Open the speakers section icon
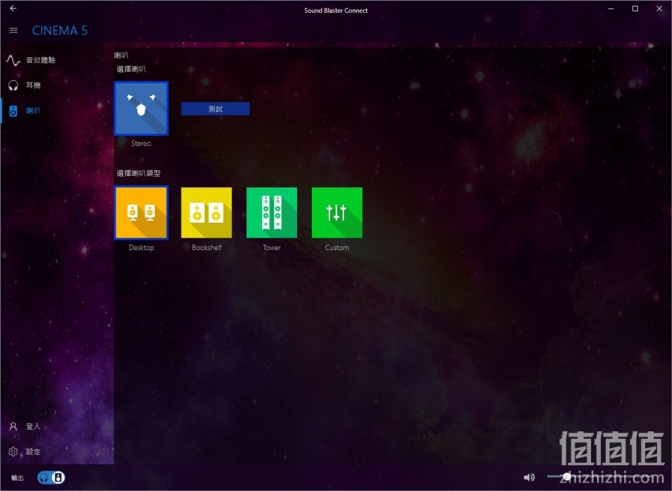 13,111
